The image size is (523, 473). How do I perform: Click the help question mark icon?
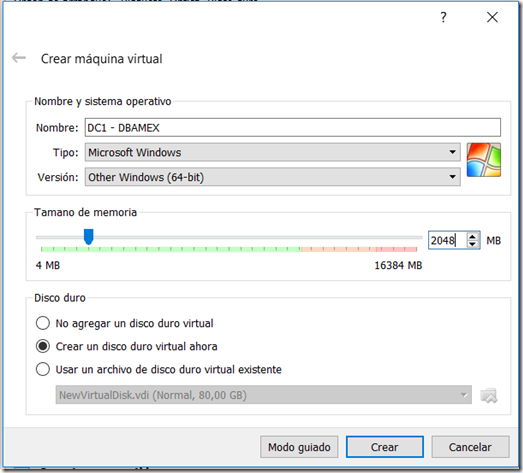[443, 17]
